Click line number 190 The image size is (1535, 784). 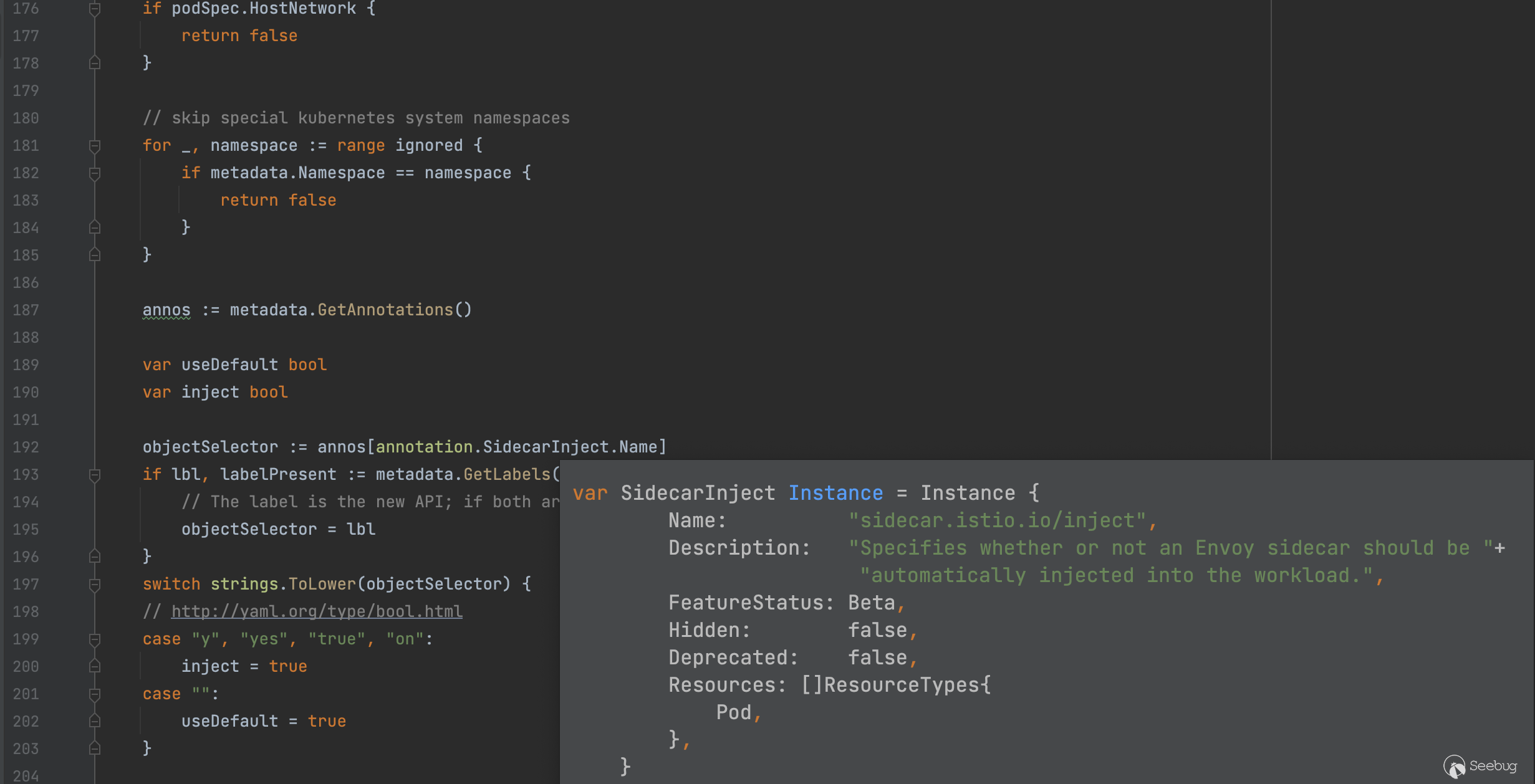pyautogui.click(x=25, y=392)
